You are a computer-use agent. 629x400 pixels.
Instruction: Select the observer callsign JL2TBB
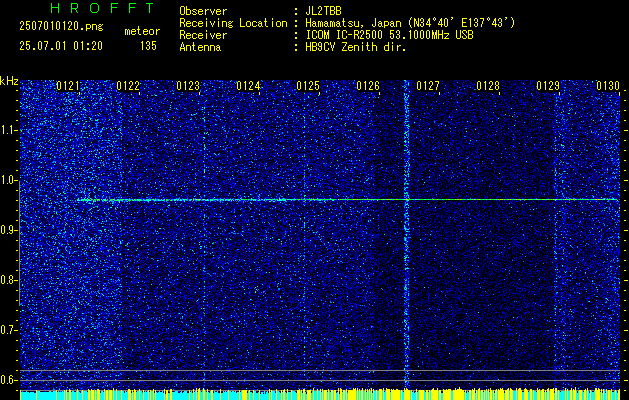point(323,11)
